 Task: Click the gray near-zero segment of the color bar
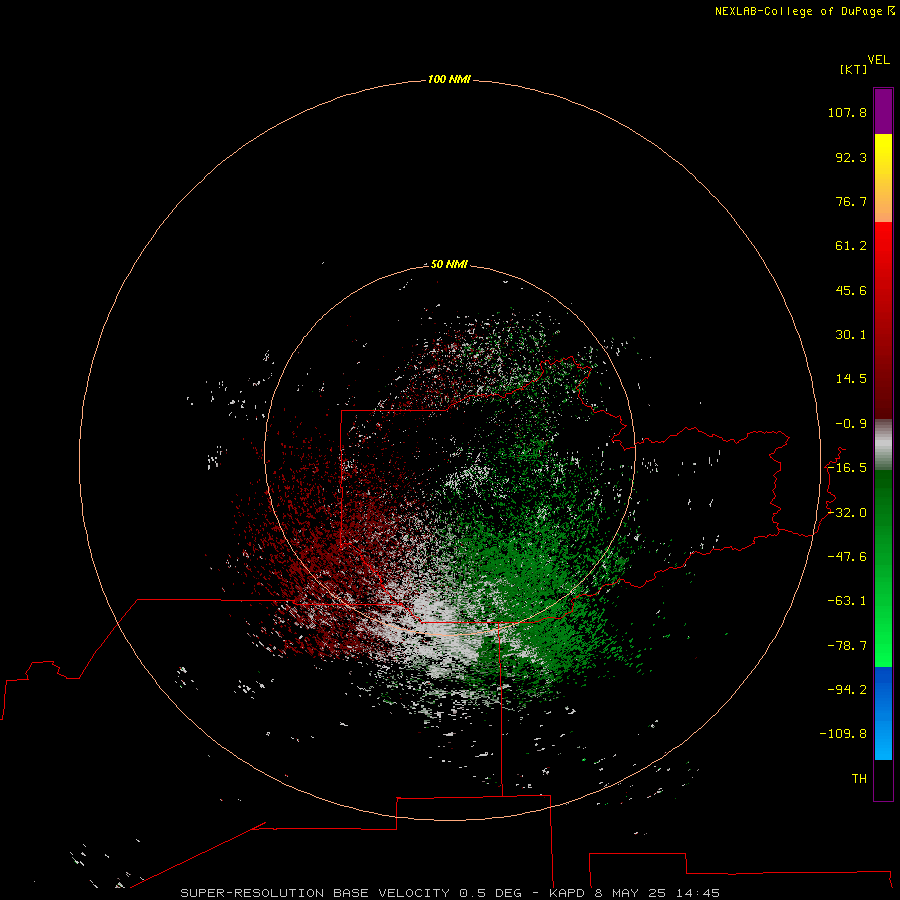tap(883, 445)
